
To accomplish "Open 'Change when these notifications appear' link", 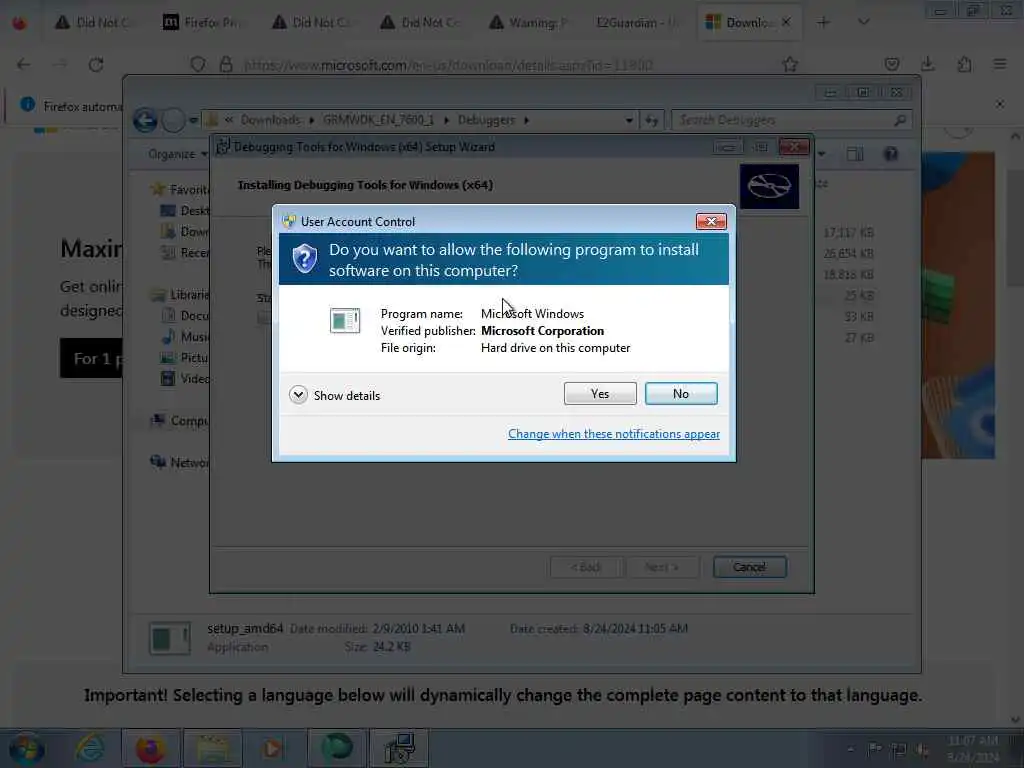I will [x=613, y=434].
